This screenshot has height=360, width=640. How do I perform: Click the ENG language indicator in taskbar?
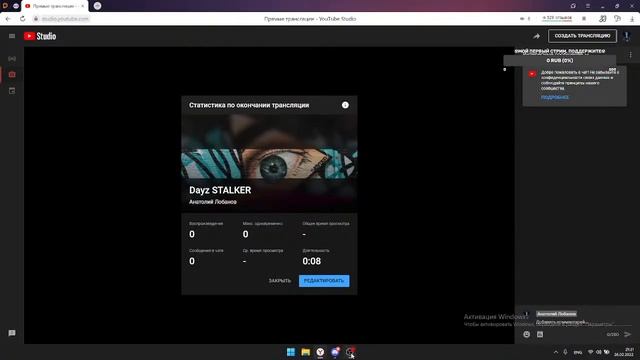point(578,352)
